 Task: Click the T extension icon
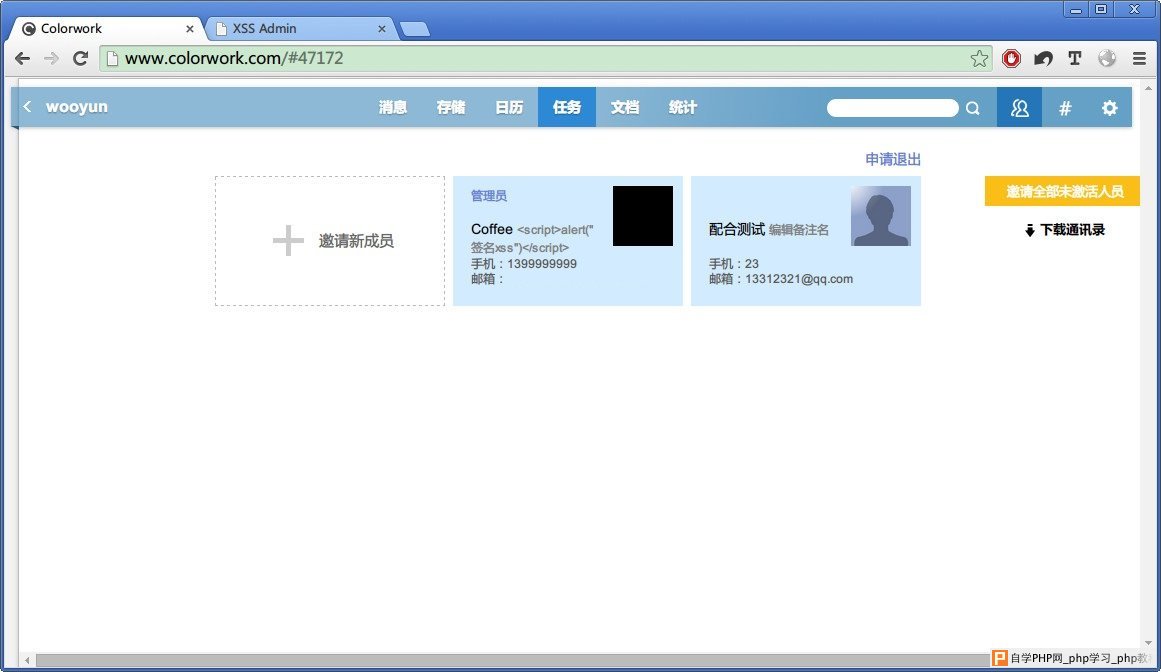coord(1075,58)
